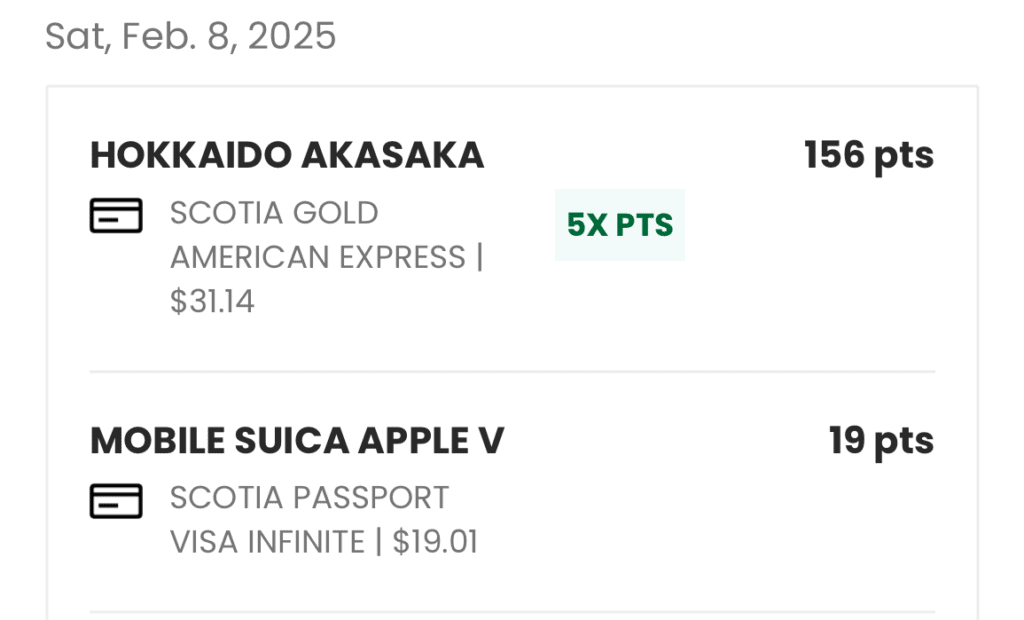
Task: Click the divider below the Mobile Suica transaction
Action: click(x=512, y=611)
